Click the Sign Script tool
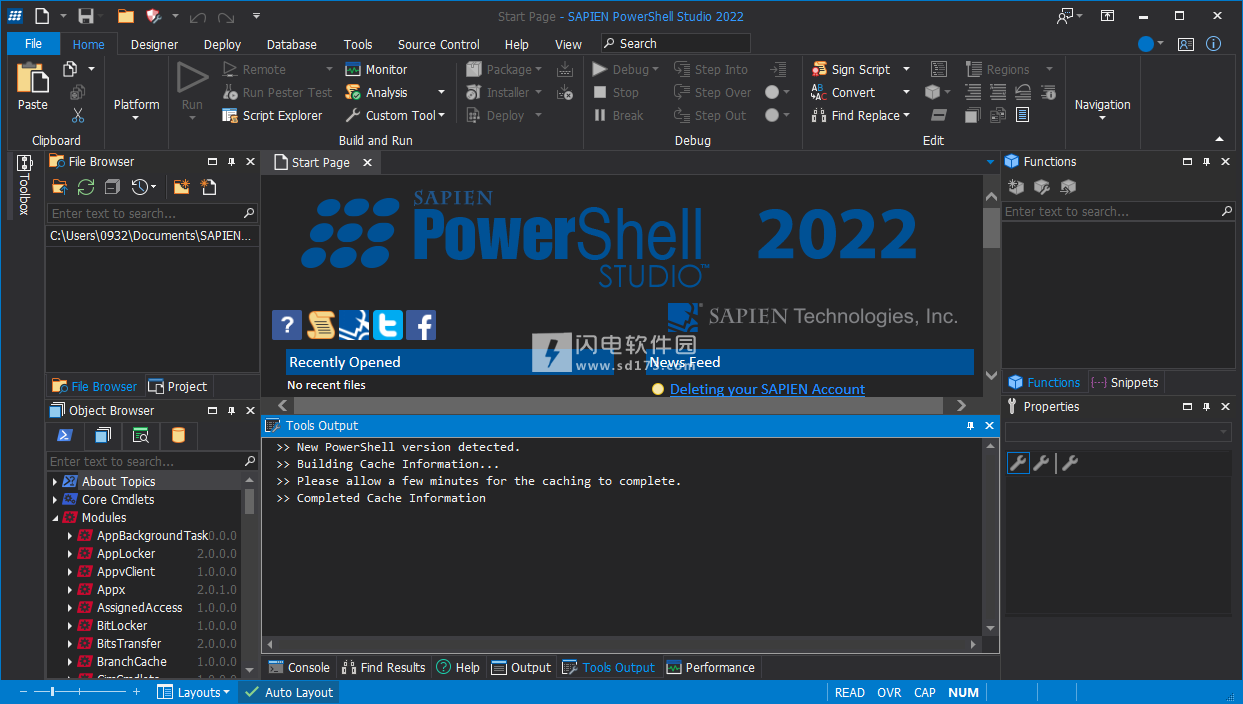Viewport: 1243px width, 704px height. (850, 69)
